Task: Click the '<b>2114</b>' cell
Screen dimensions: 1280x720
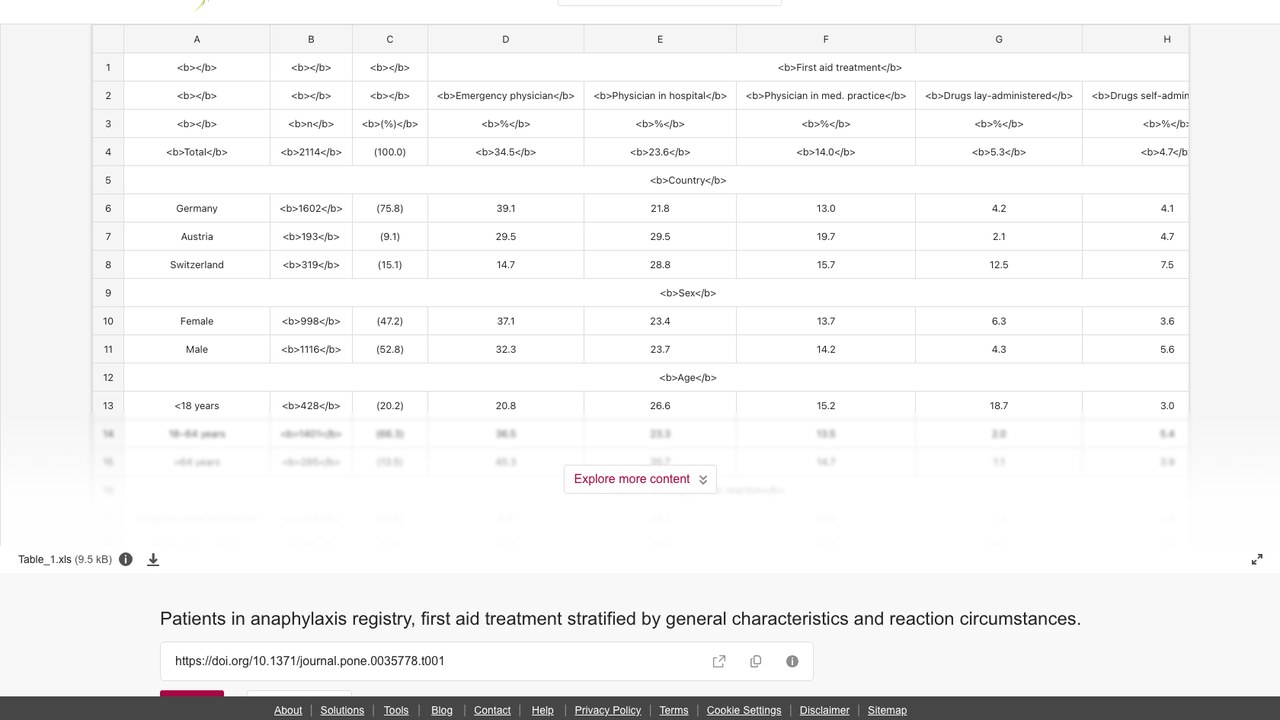Action: (311, 152)
